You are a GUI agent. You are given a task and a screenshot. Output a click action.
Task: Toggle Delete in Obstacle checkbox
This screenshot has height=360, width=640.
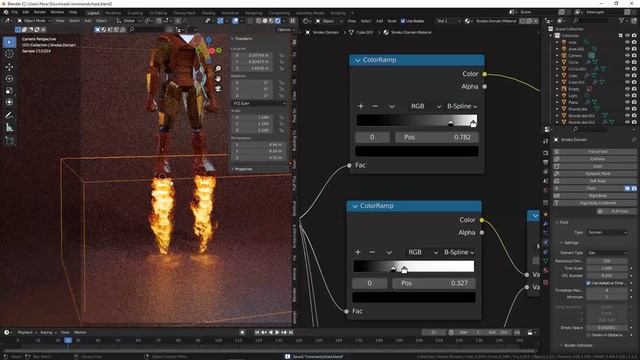tap(588, 335)
